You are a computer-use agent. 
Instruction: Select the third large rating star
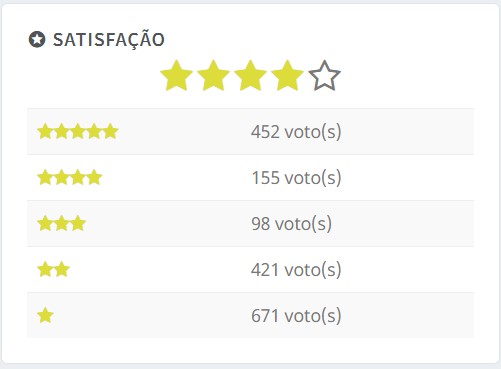click(x=250, y=76)
